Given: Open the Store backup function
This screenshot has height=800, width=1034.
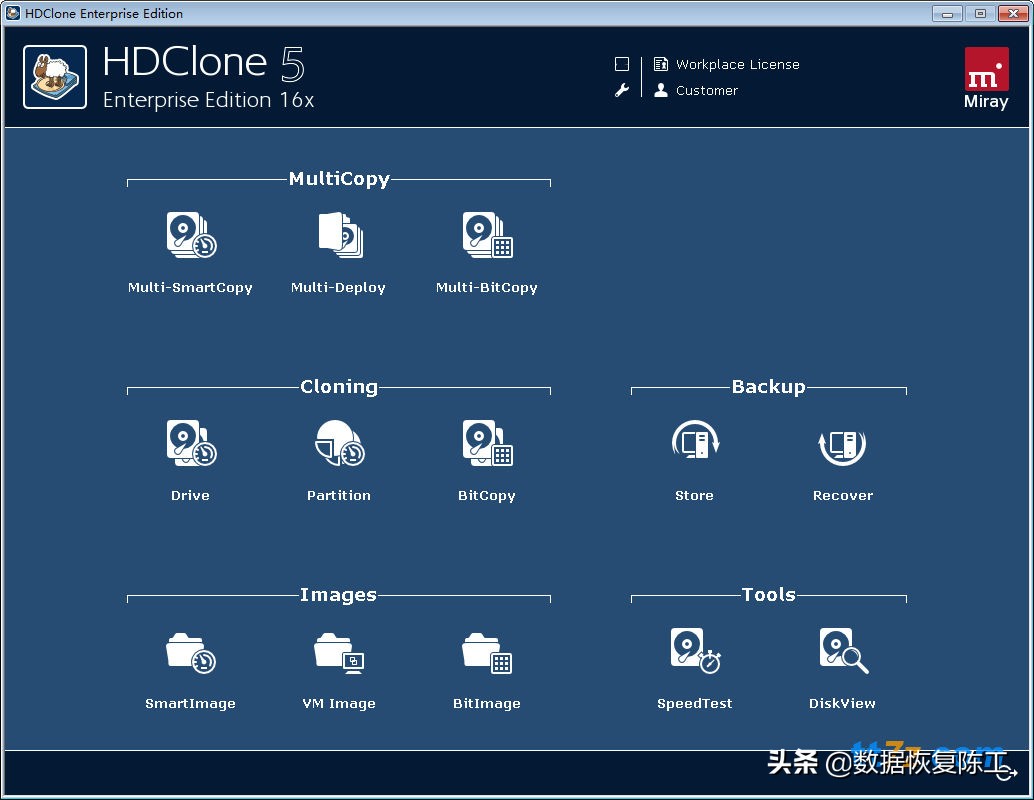Looking at the screenshot, I should pyautogui.click(x=694, y=444).
